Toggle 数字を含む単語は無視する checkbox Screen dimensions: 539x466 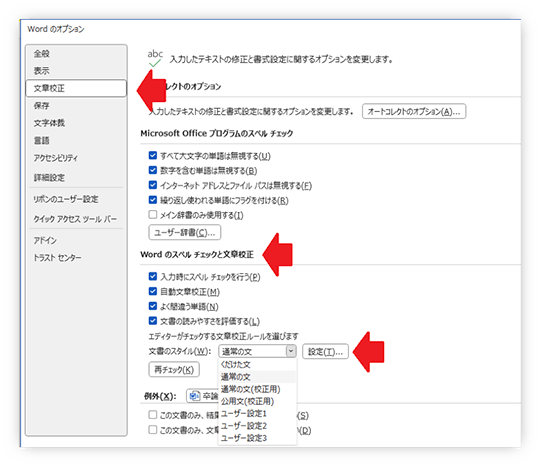coord(153,170)
